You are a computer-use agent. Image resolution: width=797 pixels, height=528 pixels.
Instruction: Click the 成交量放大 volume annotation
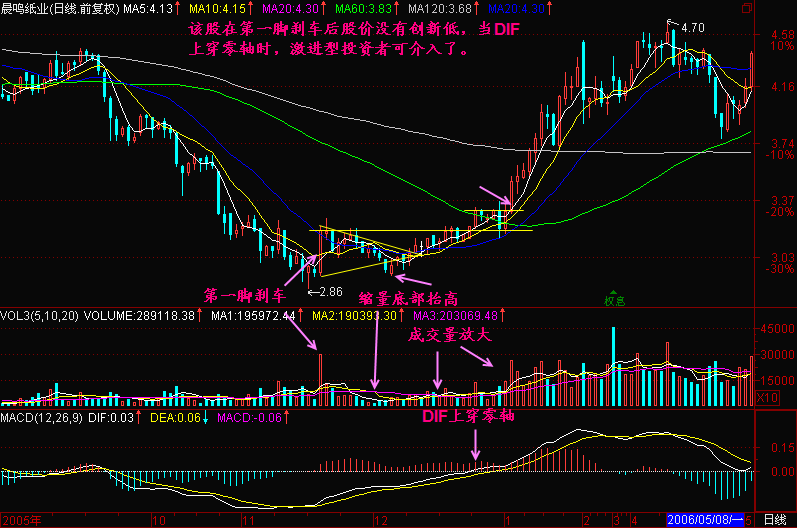pos(449,335)
